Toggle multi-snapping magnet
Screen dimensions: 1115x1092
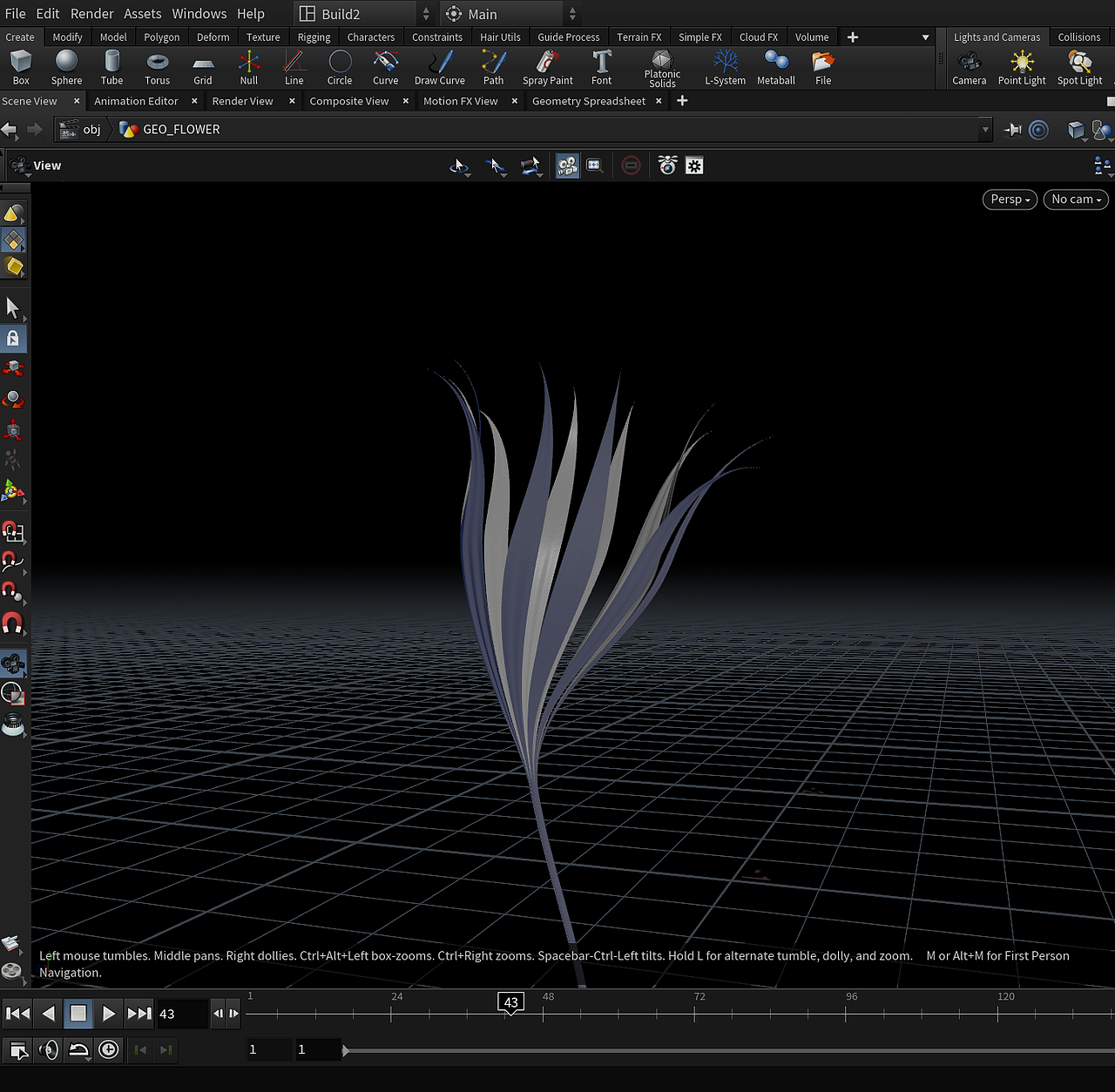coord(13,624)
